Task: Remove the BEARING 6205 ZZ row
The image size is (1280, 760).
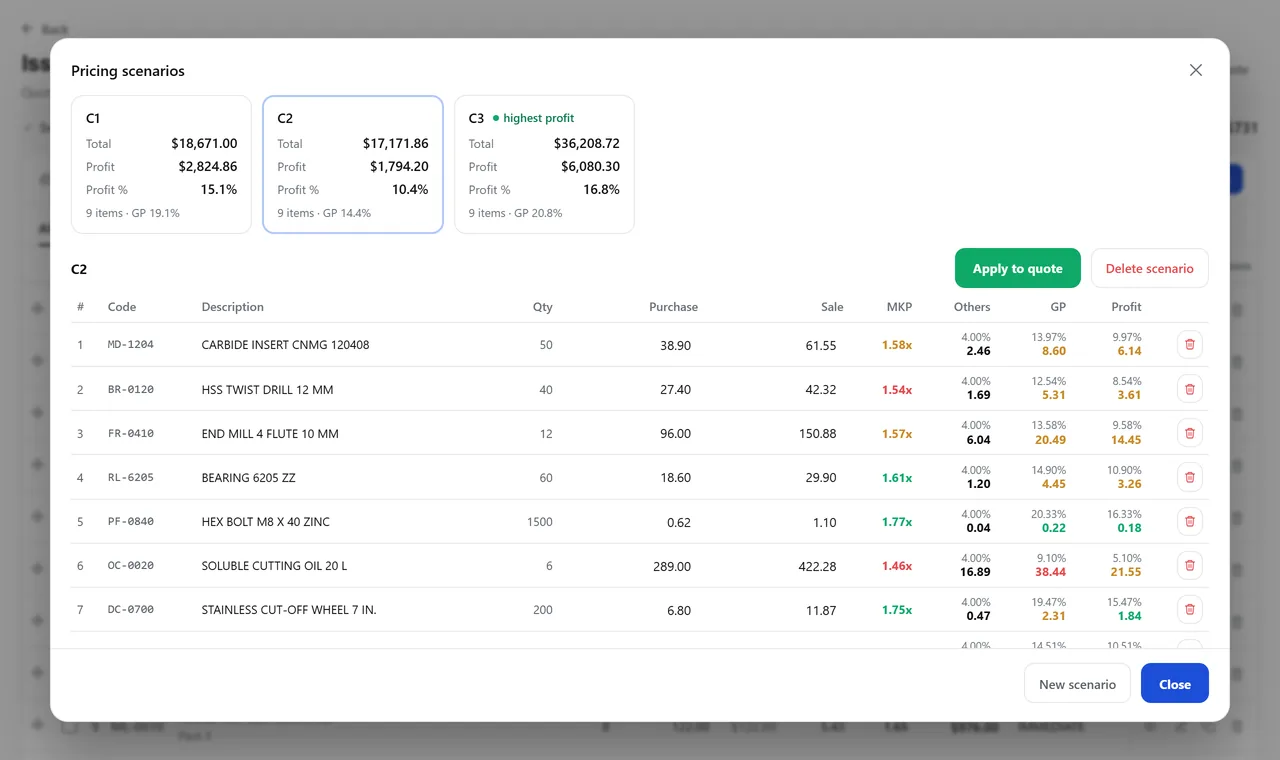Action: (x=1190, y=477)
